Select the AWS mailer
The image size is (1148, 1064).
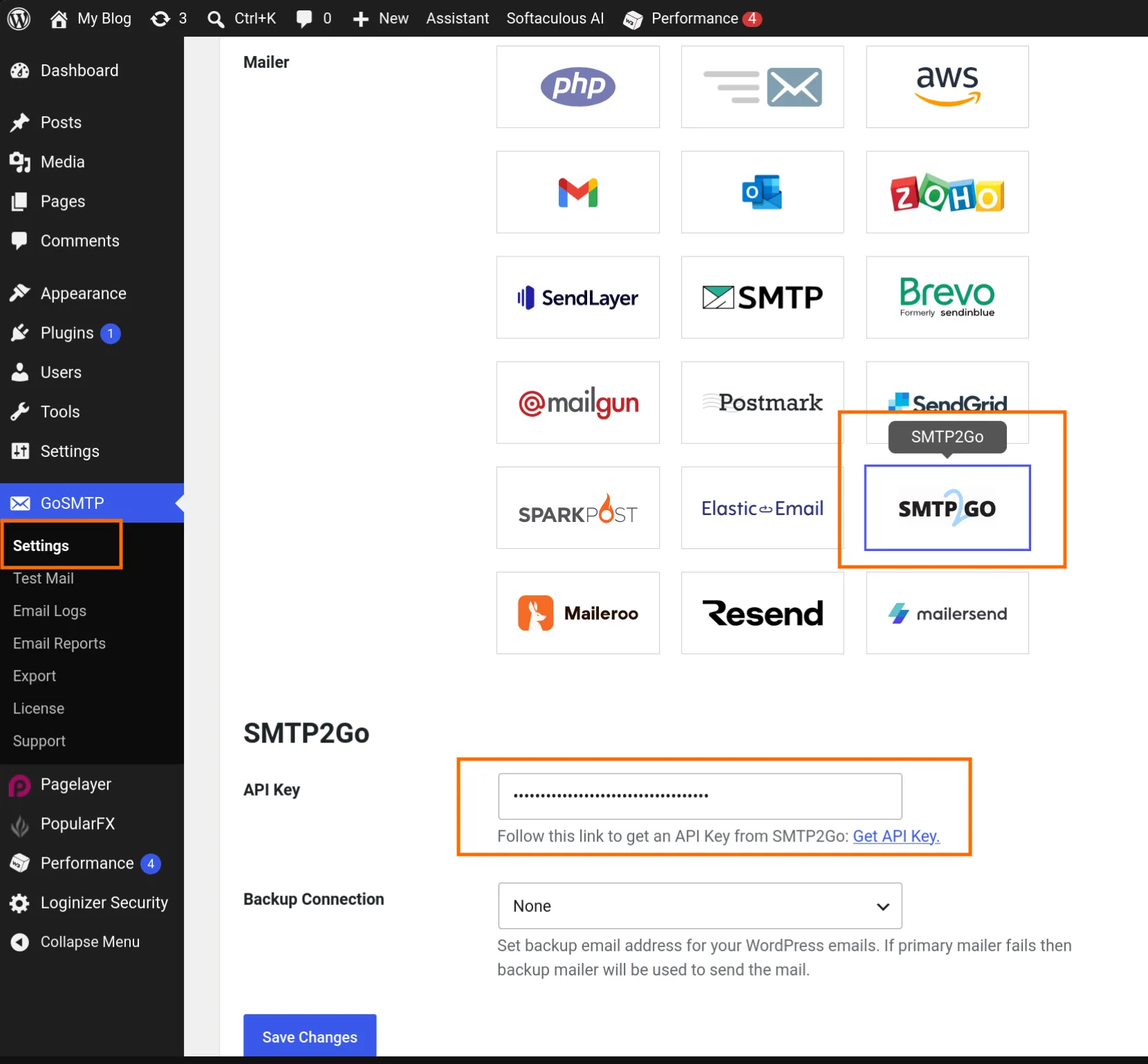click(x=947, y=87)
